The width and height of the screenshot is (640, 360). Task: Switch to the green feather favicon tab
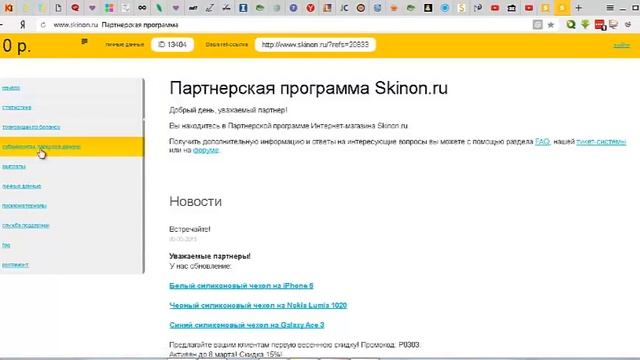(159, 8)
